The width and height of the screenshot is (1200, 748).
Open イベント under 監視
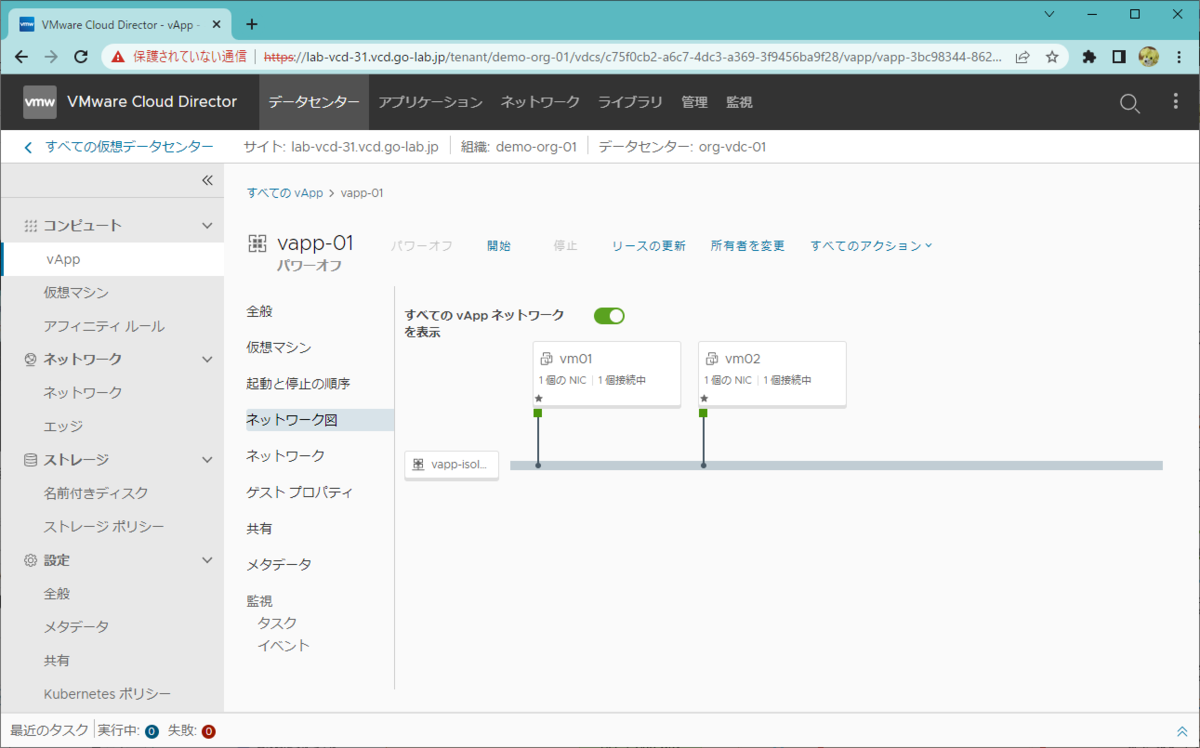click(283, 645)
